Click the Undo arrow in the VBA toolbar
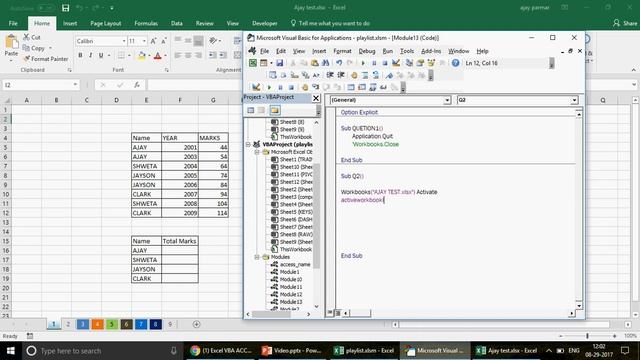 tap(339, 63)
